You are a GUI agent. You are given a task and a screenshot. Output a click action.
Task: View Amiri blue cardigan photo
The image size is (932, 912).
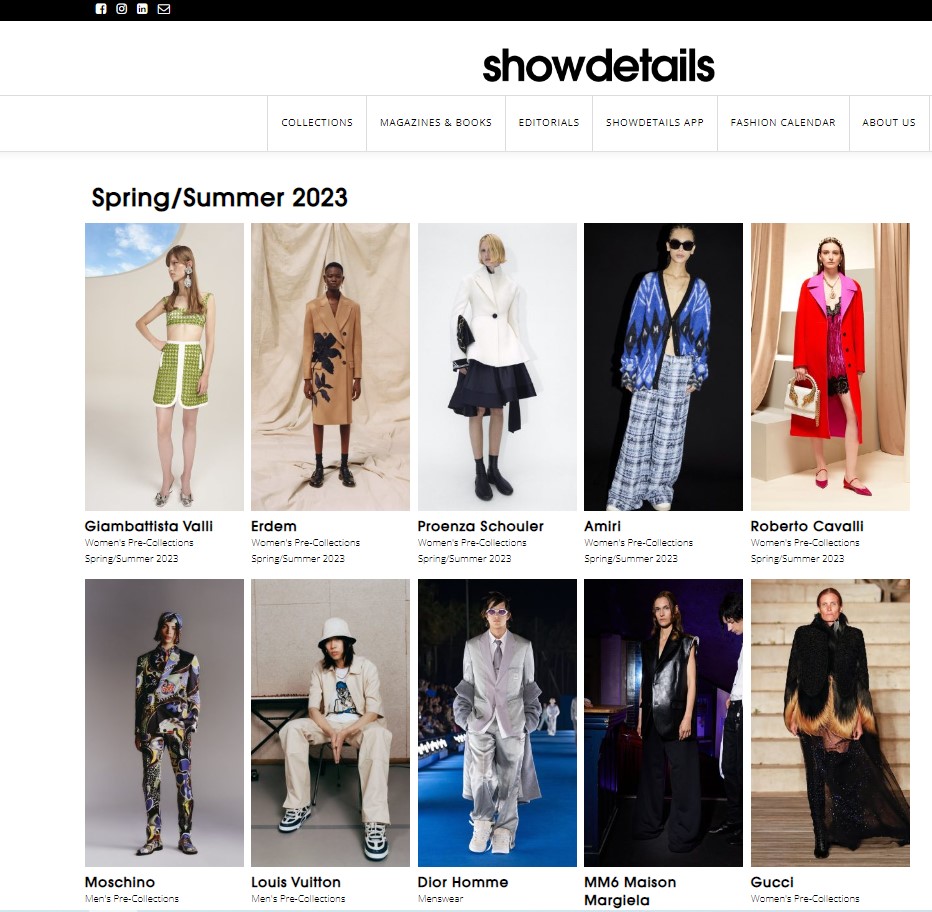tap(663, 367)
